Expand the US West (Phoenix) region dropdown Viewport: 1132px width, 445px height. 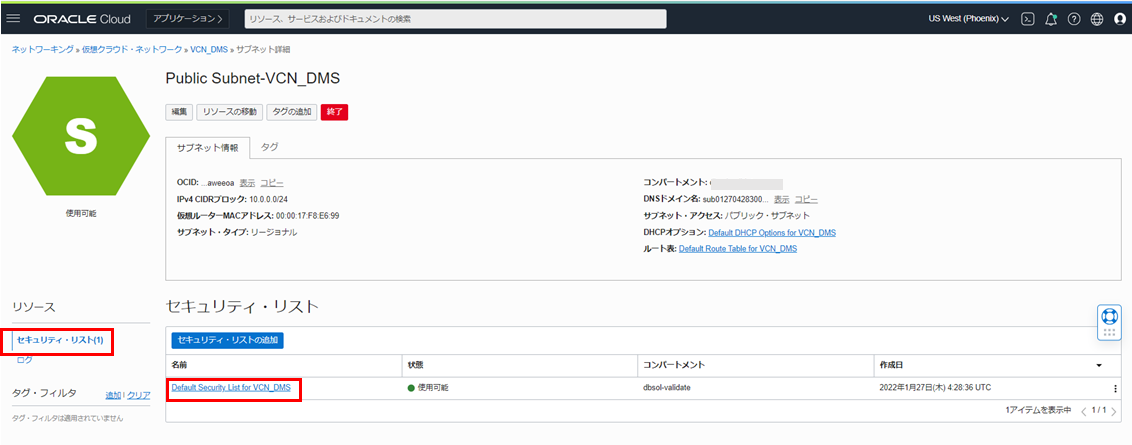[968, 19]
